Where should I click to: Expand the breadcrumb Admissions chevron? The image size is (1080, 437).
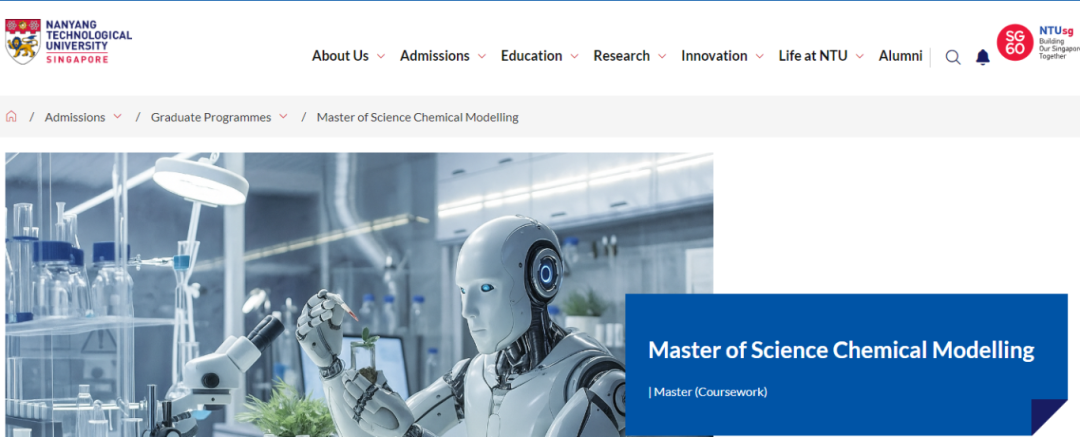click(117, 116)
